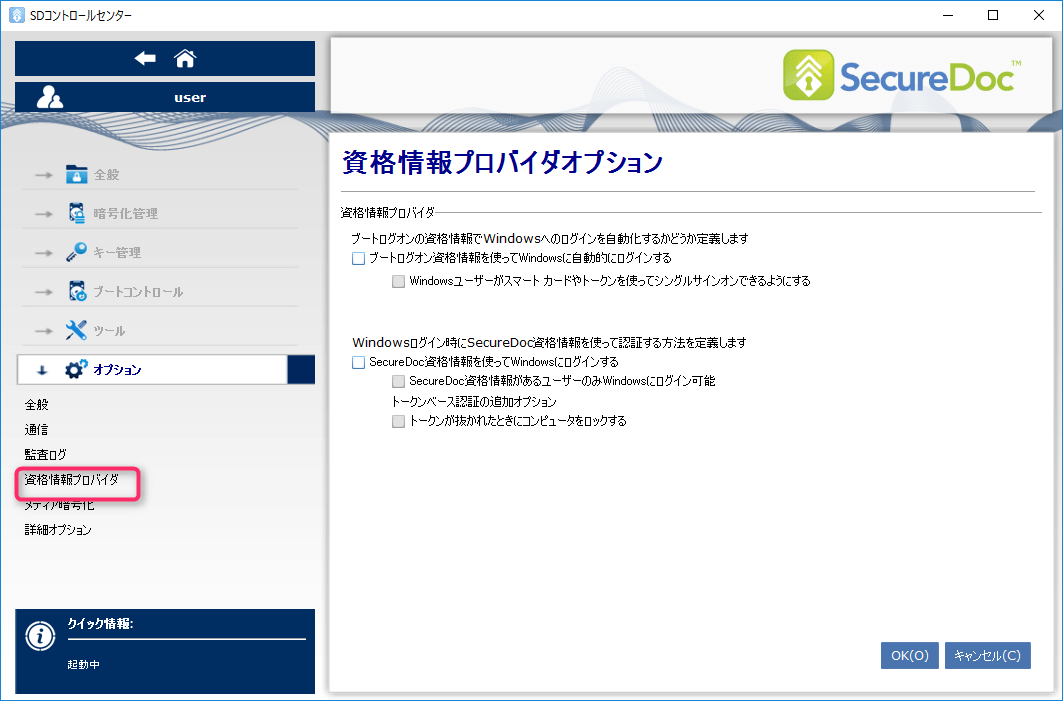
Task: Click the back arrow icon
Action: (x=146, y=59)
